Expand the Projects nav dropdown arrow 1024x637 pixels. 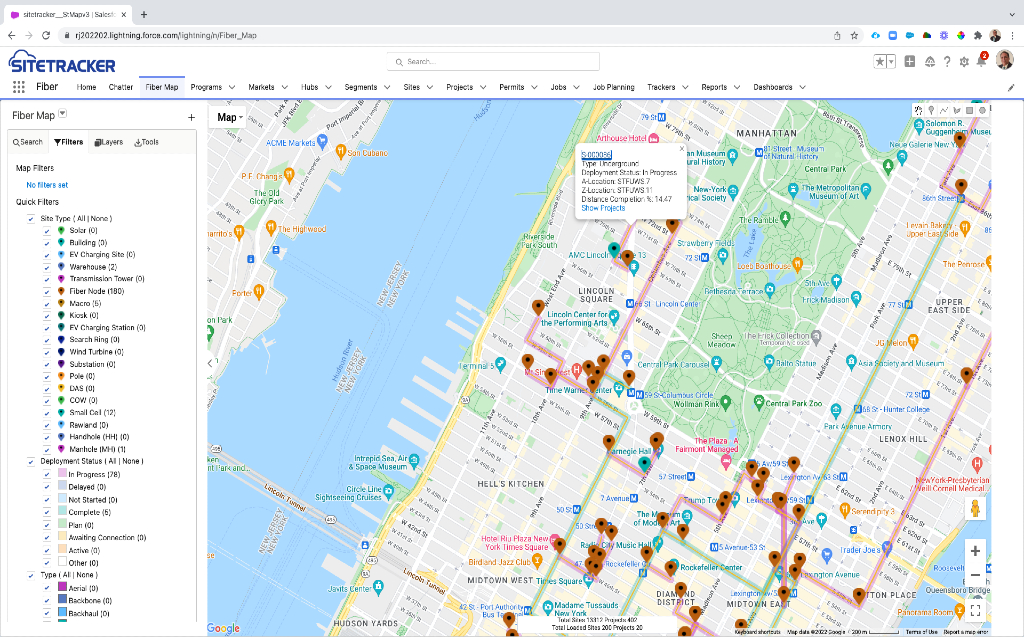(483, 88)
